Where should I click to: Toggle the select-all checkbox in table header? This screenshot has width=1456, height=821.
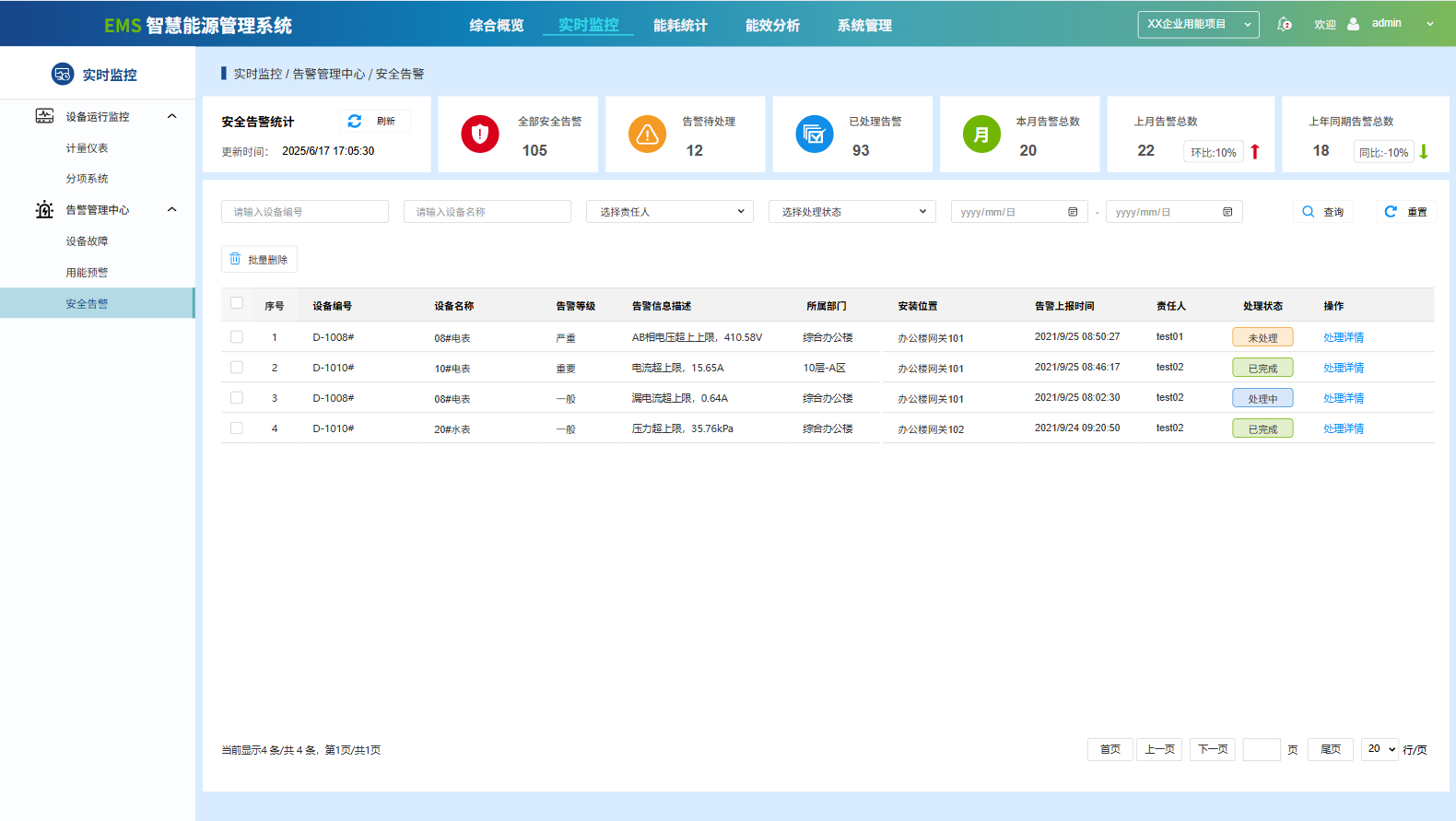tap(237, 303)
